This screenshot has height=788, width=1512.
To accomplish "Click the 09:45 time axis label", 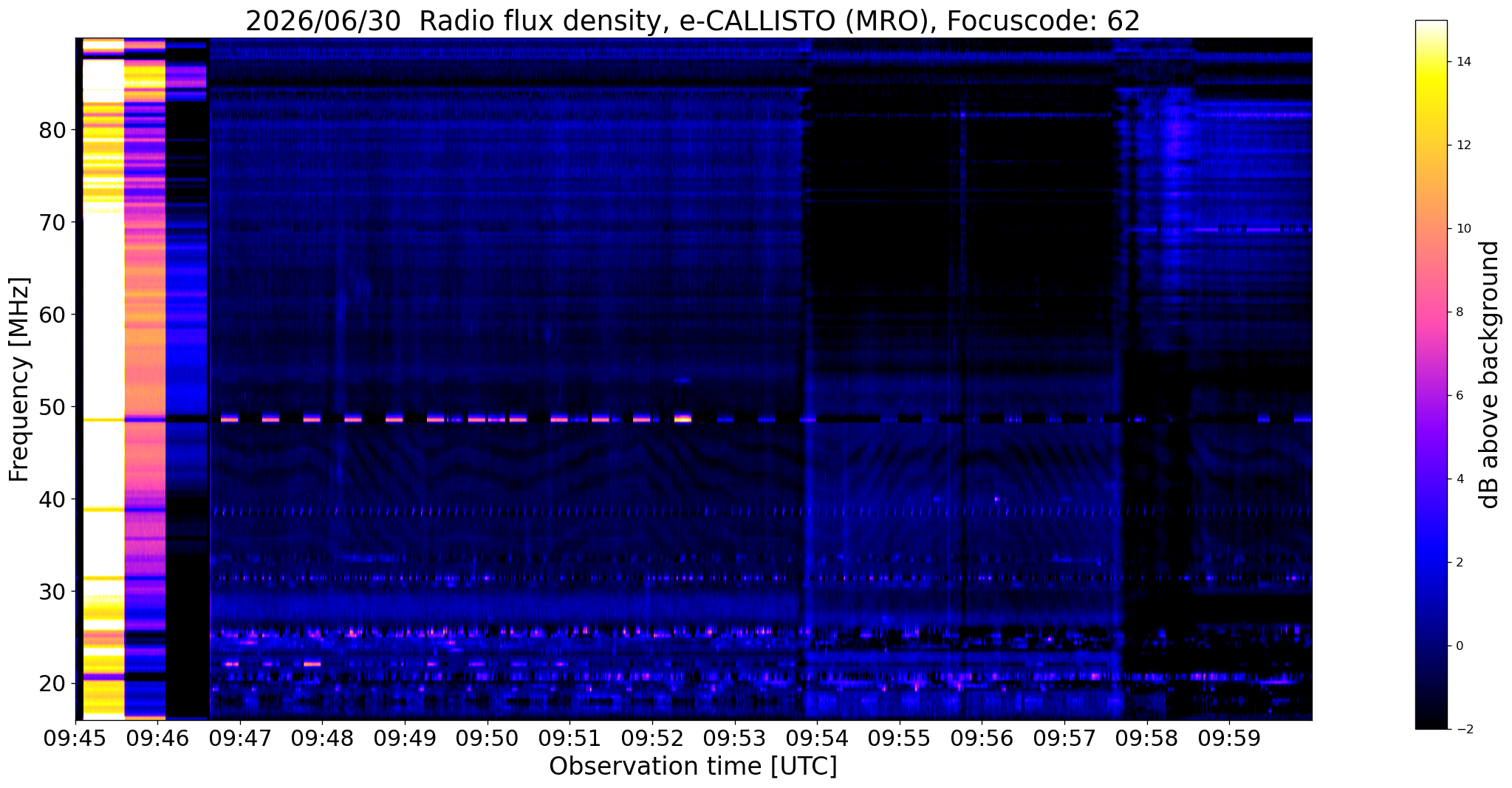I will pos(76,739).
